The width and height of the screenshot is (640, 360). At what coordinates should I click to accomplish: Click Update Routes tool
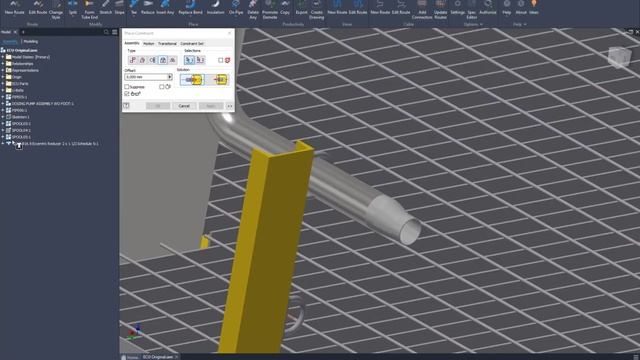coord(440,9)
